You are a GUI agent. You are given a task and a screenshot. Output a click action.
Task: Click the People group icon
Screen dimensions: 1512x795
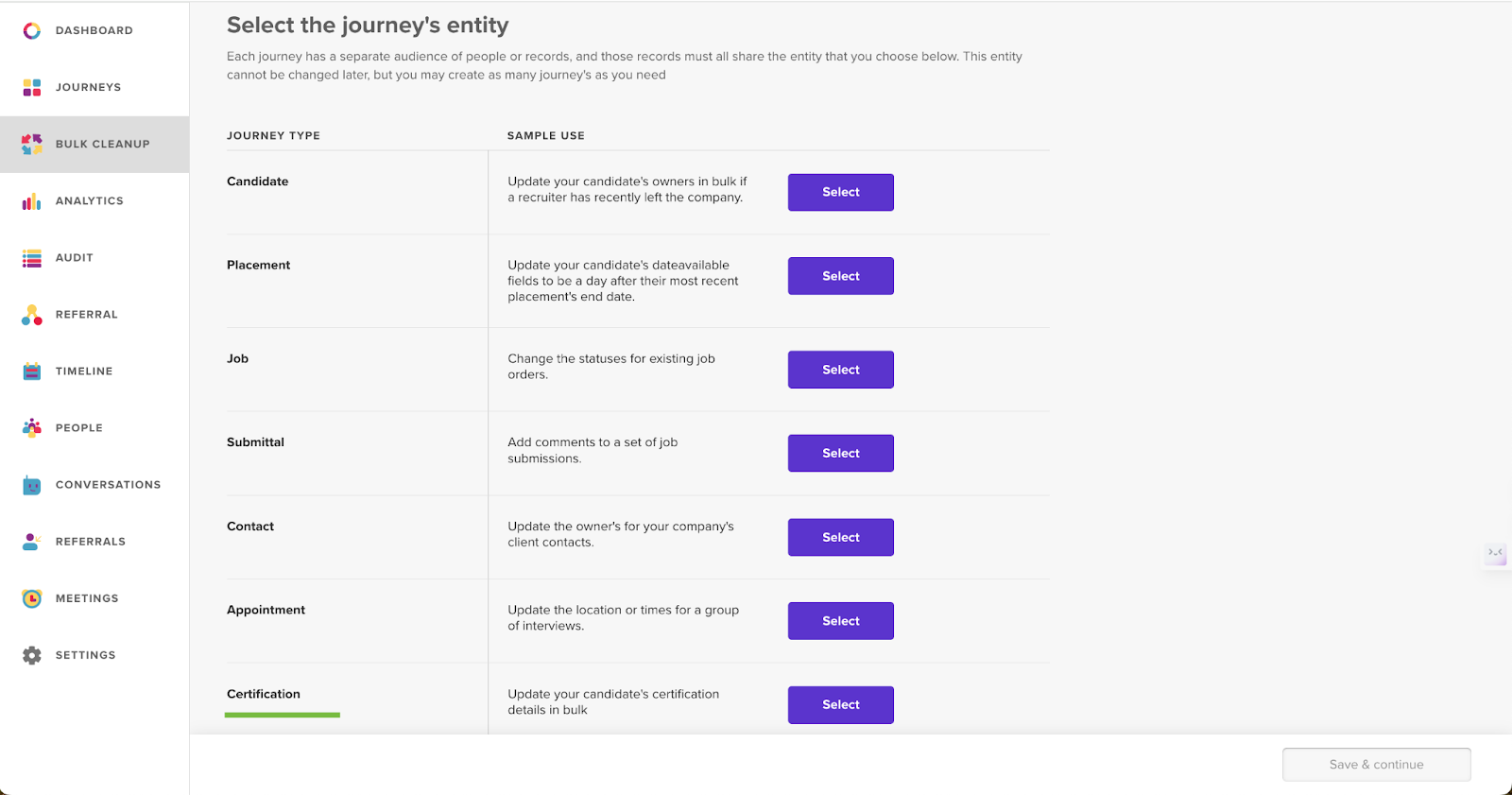click(x=32, y=427)
